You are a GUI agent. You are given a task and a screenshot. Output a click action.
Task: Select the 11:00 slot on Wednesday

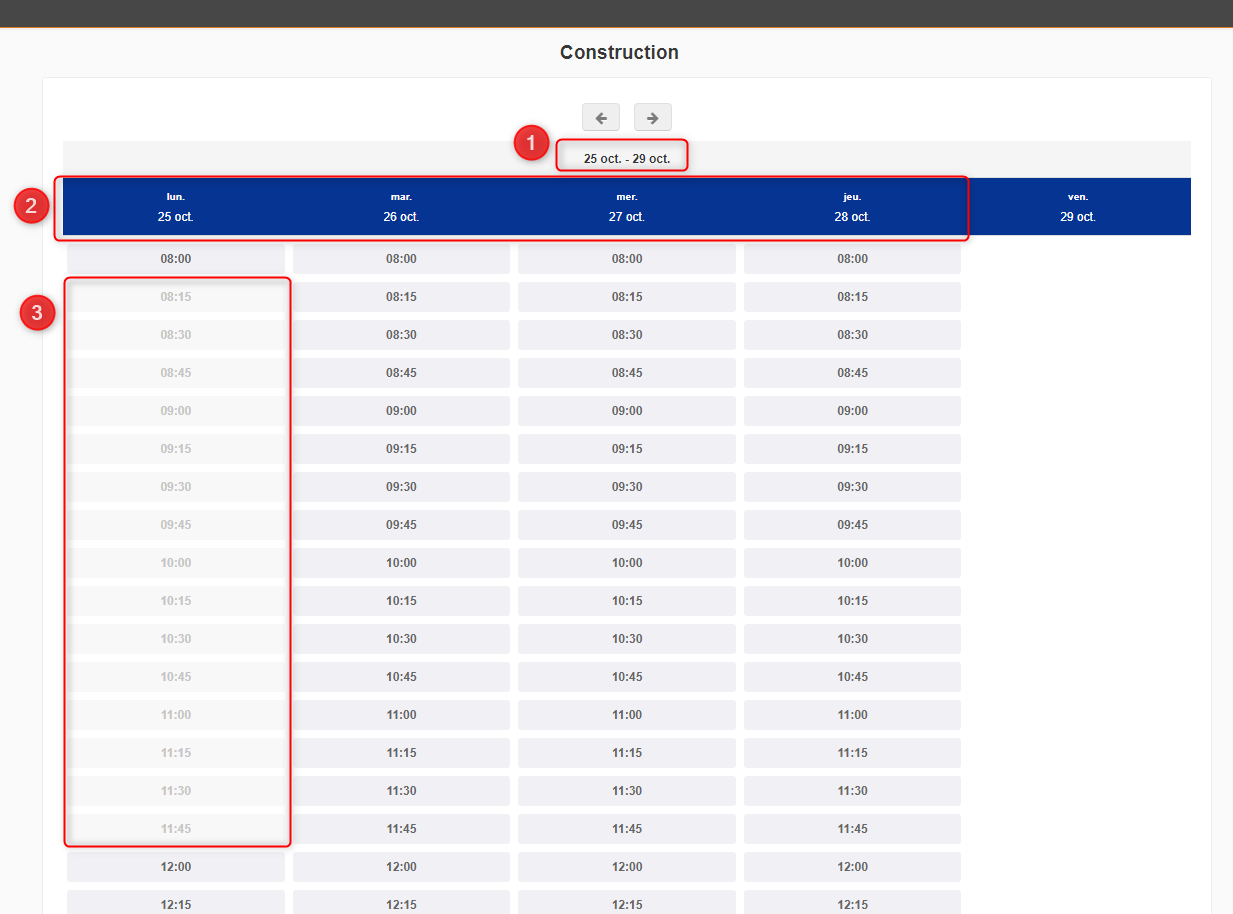click(x=627, y=715)
